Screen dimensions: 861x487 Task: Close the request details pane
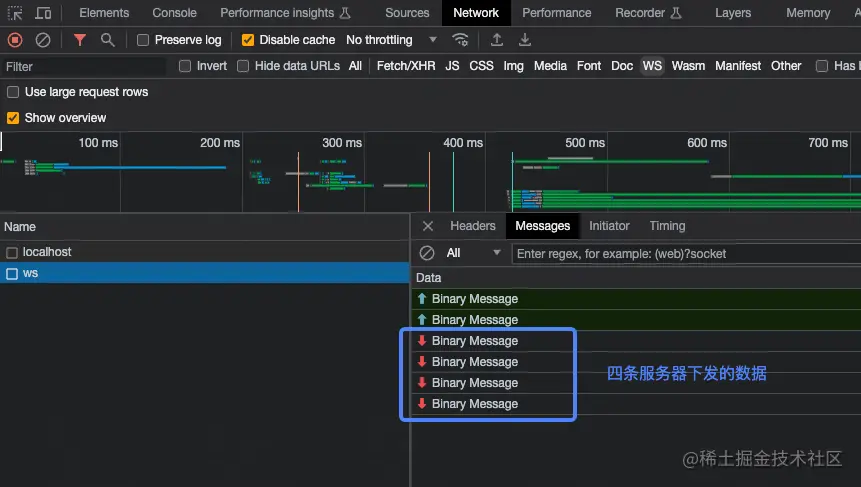coord(428,226)
